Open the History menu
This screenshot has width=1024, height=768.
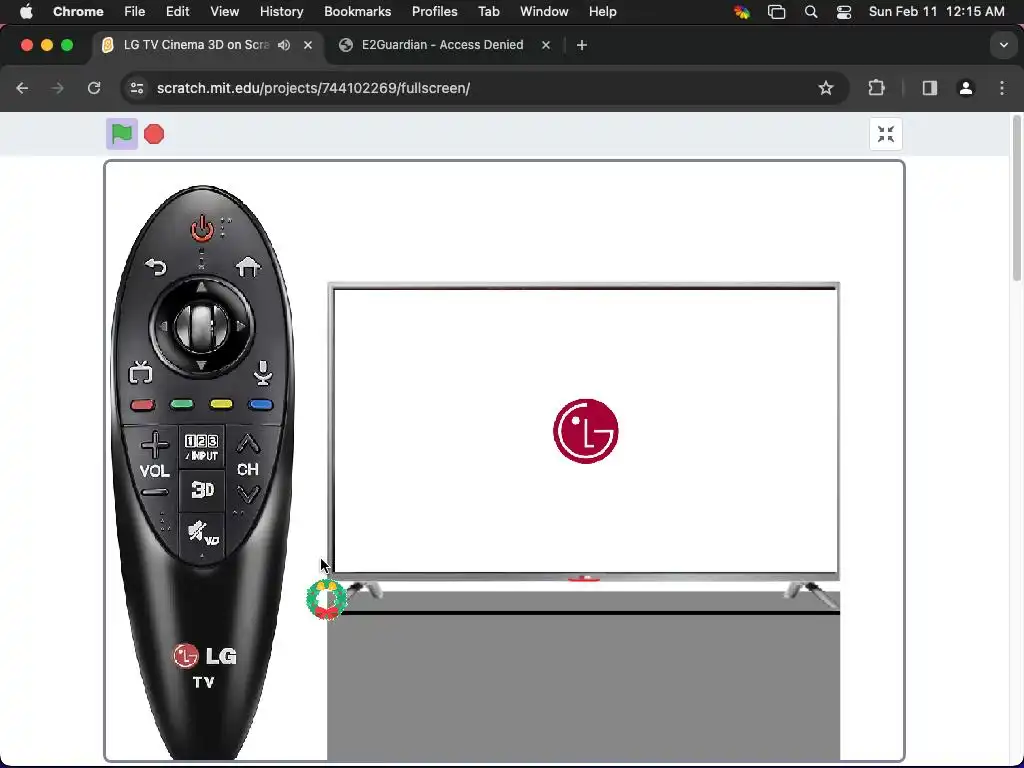(x=281, y=12)
